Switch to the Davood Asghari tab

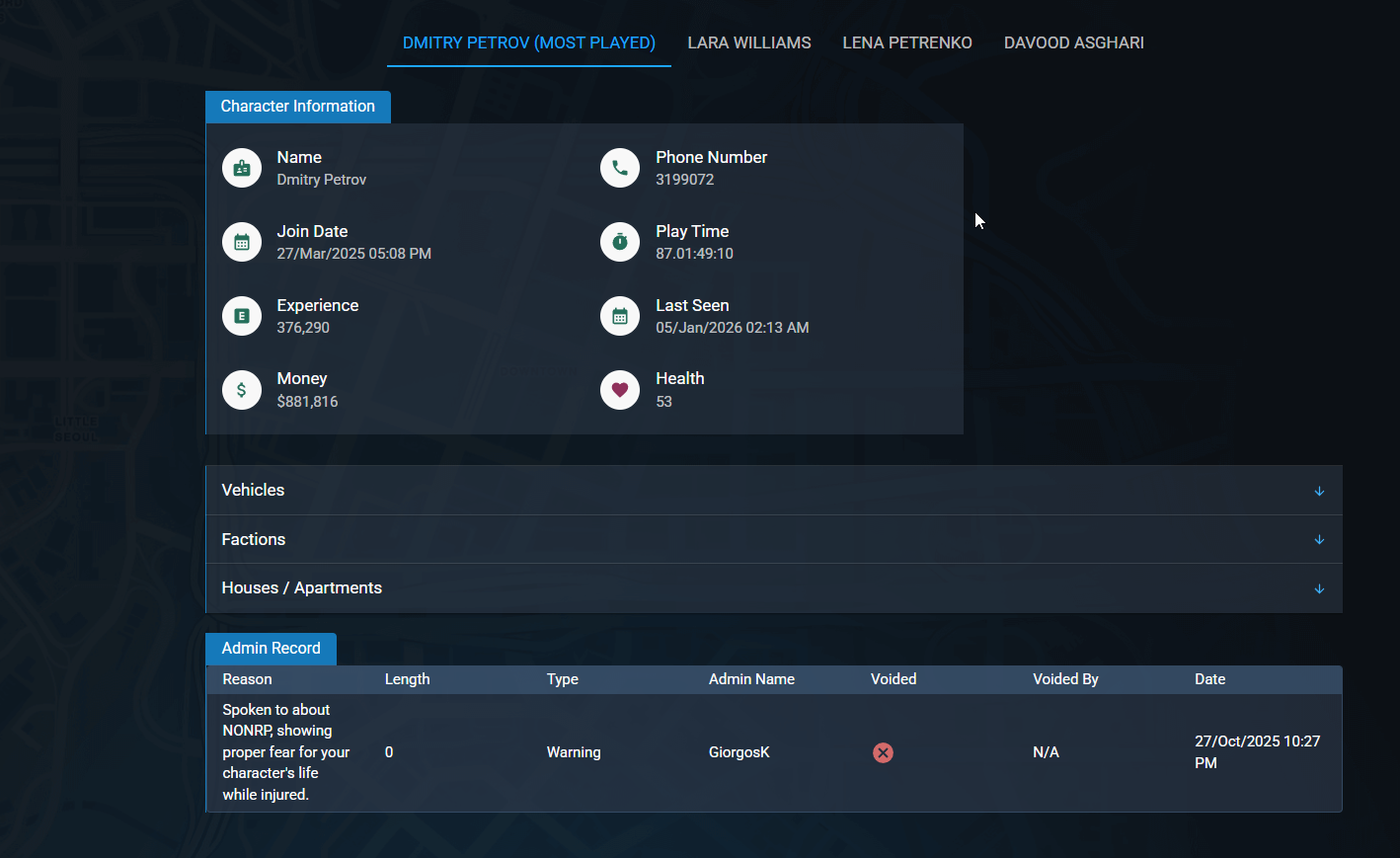pos(1074,42)
